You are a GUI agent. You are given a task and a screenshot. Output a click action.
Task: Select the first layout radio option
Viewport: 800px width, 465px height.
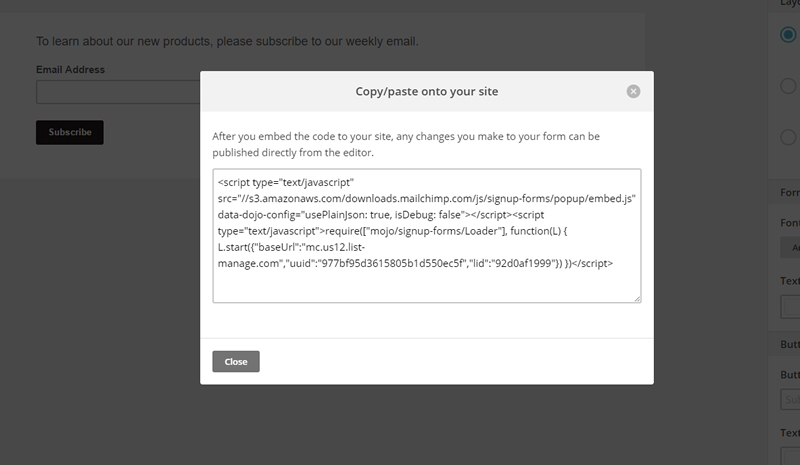(x=788, y=34)
